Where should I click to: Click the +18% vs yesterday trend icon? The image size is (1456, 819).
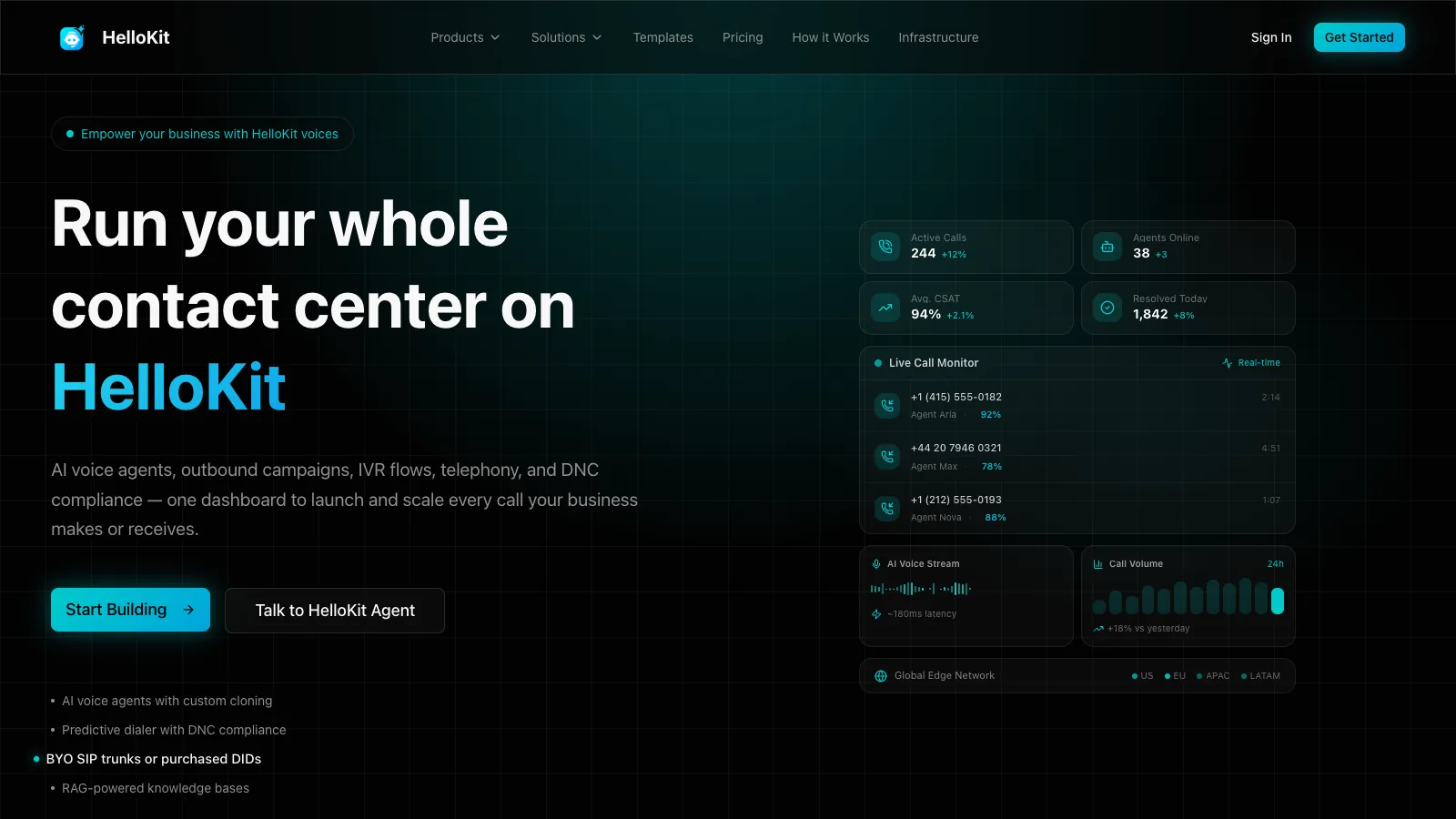click(1098, 629)
